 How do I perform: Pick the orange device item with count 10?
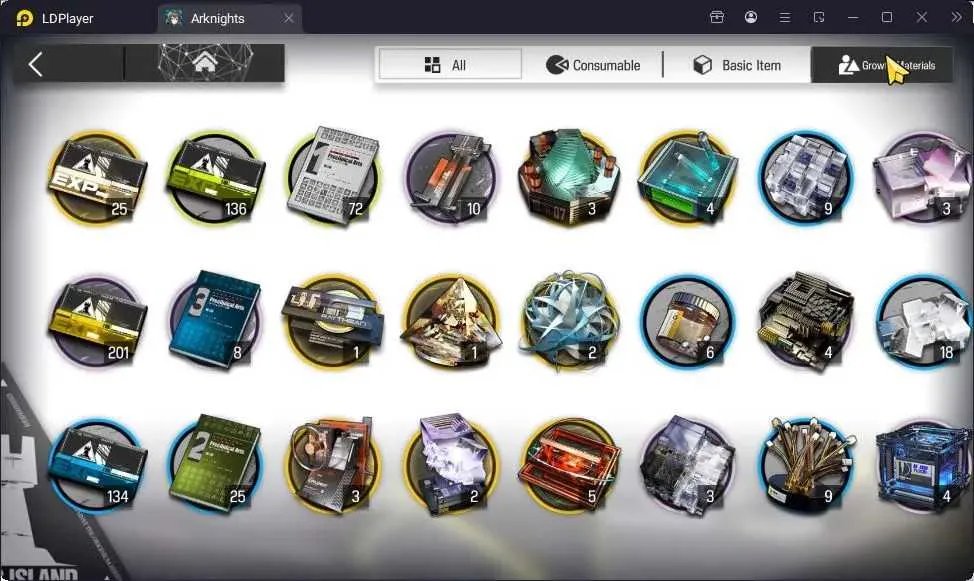[x=451, y=178]
